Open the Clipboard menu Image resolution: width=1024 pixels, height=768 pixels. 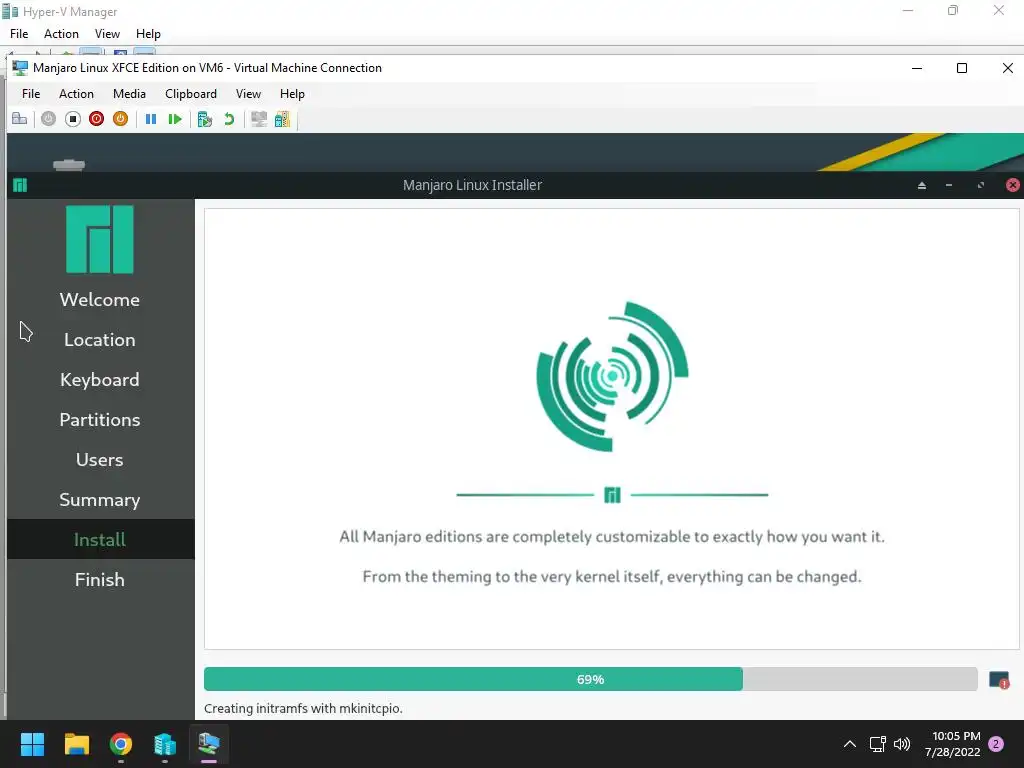(x=191, y=94)
